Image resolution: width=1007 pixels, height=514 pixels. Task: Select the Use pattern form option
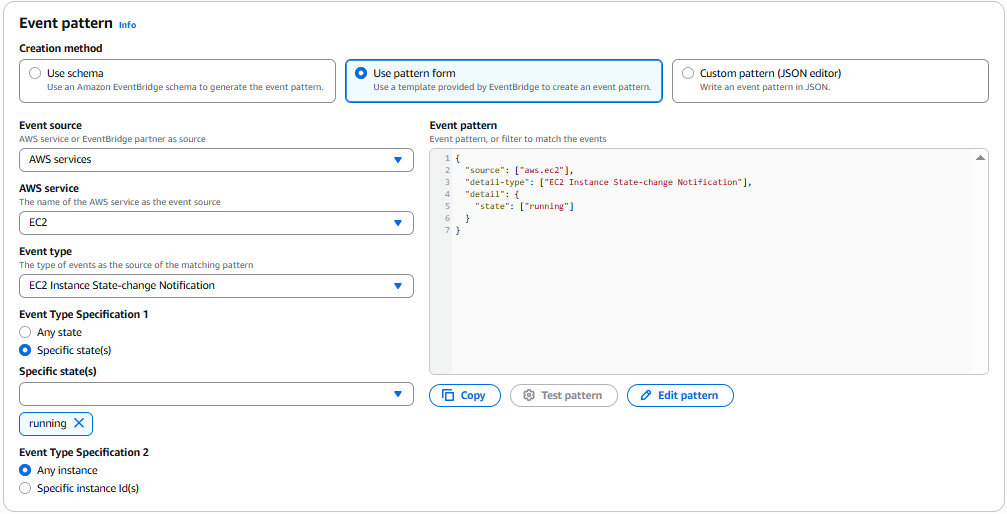click(x=361, y=73)
